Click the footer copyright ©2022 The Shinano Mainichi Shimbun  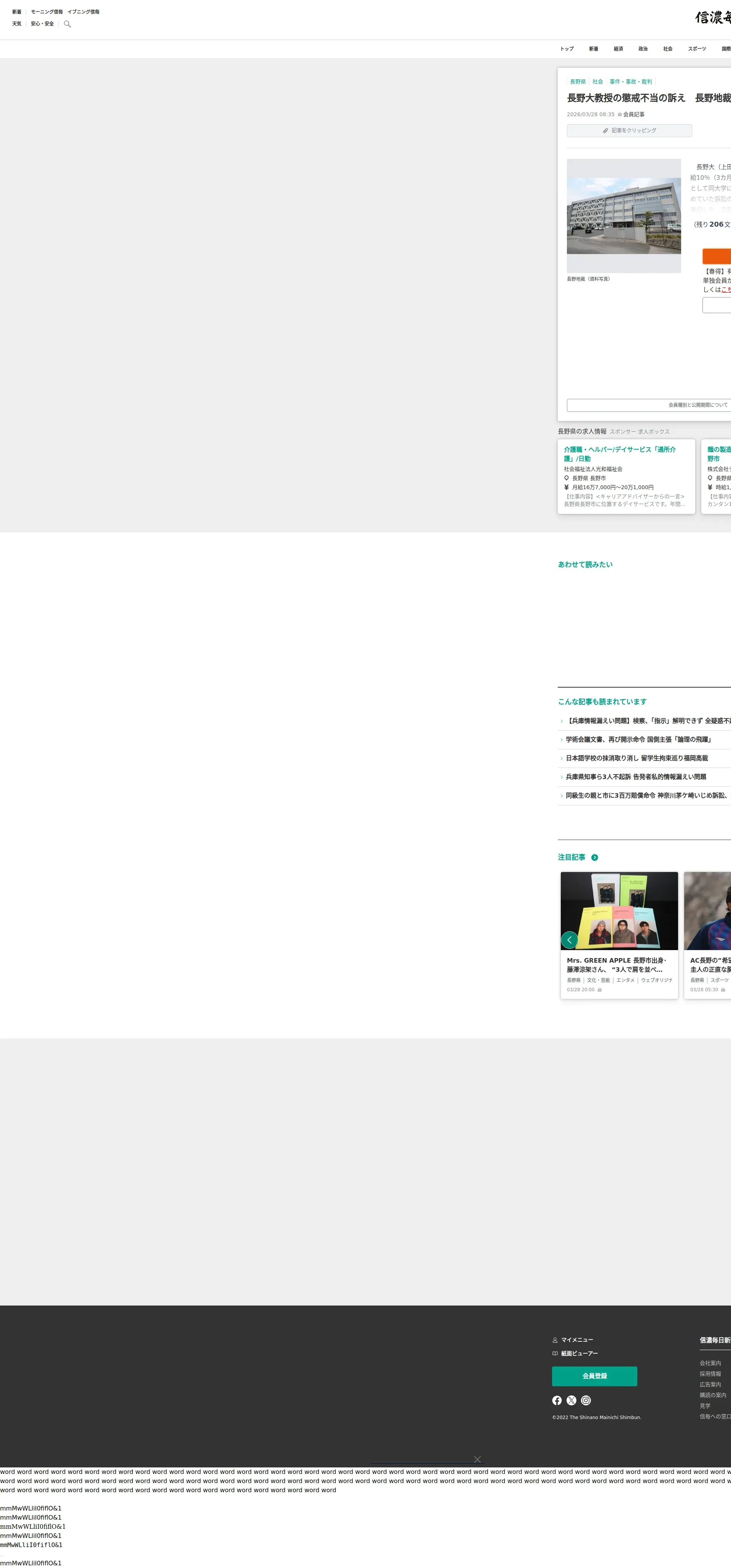point(597,1418)
